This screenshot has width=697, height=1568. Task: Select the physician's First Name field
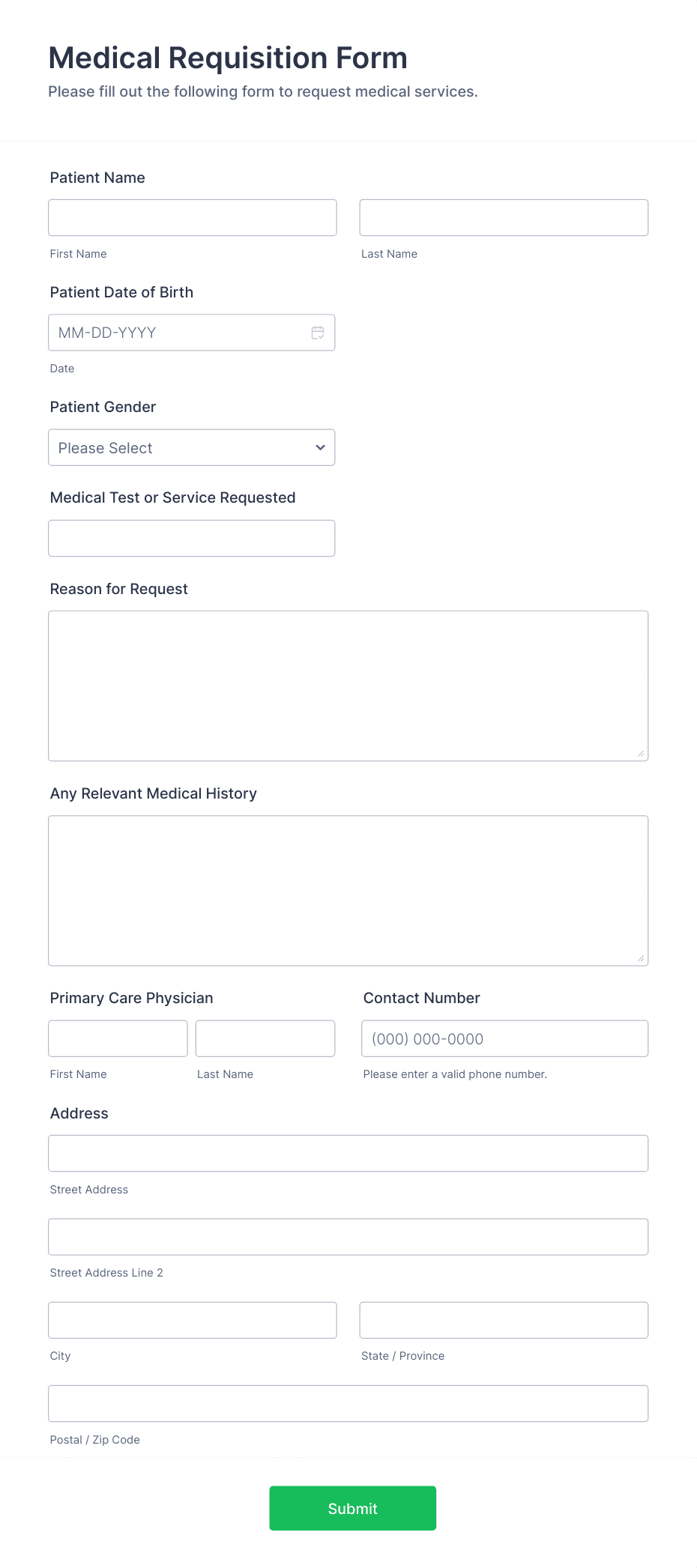click(118, 1038)
